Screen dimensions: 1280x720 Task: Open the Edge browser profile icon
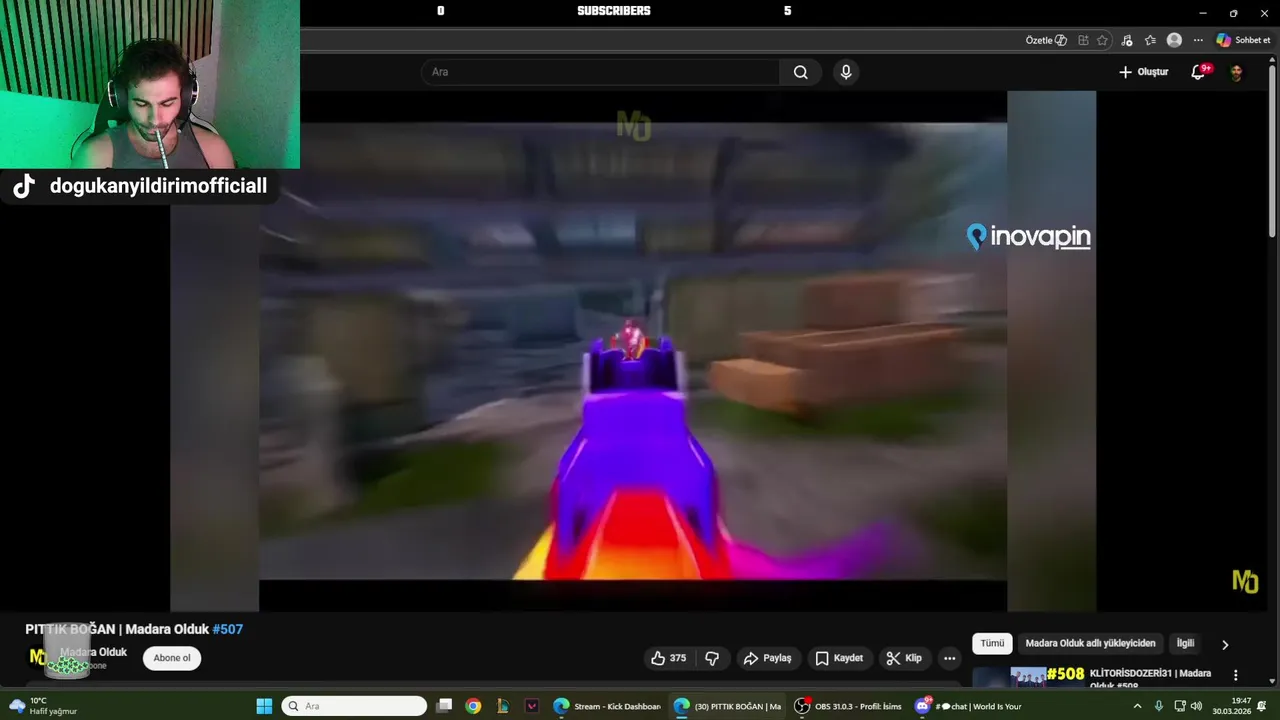click(x=1174, y=40)
